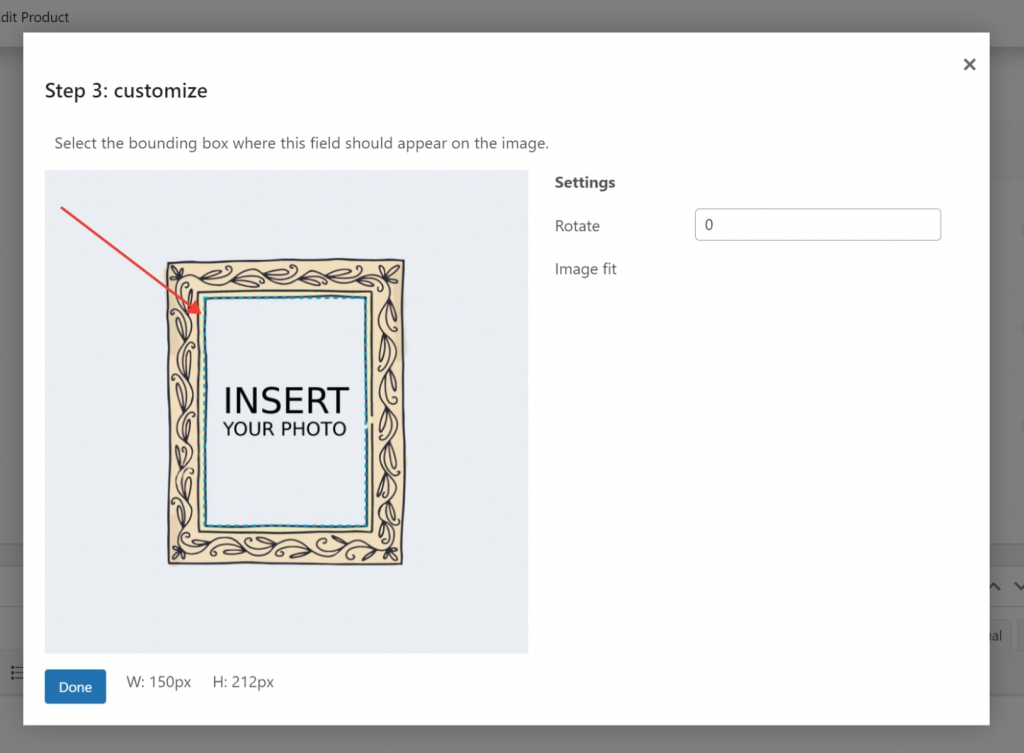The height and width of the screenshot is (753, 1024).
Task: Click the bulleted list icon behind the dialog
Action: point(16,673)
